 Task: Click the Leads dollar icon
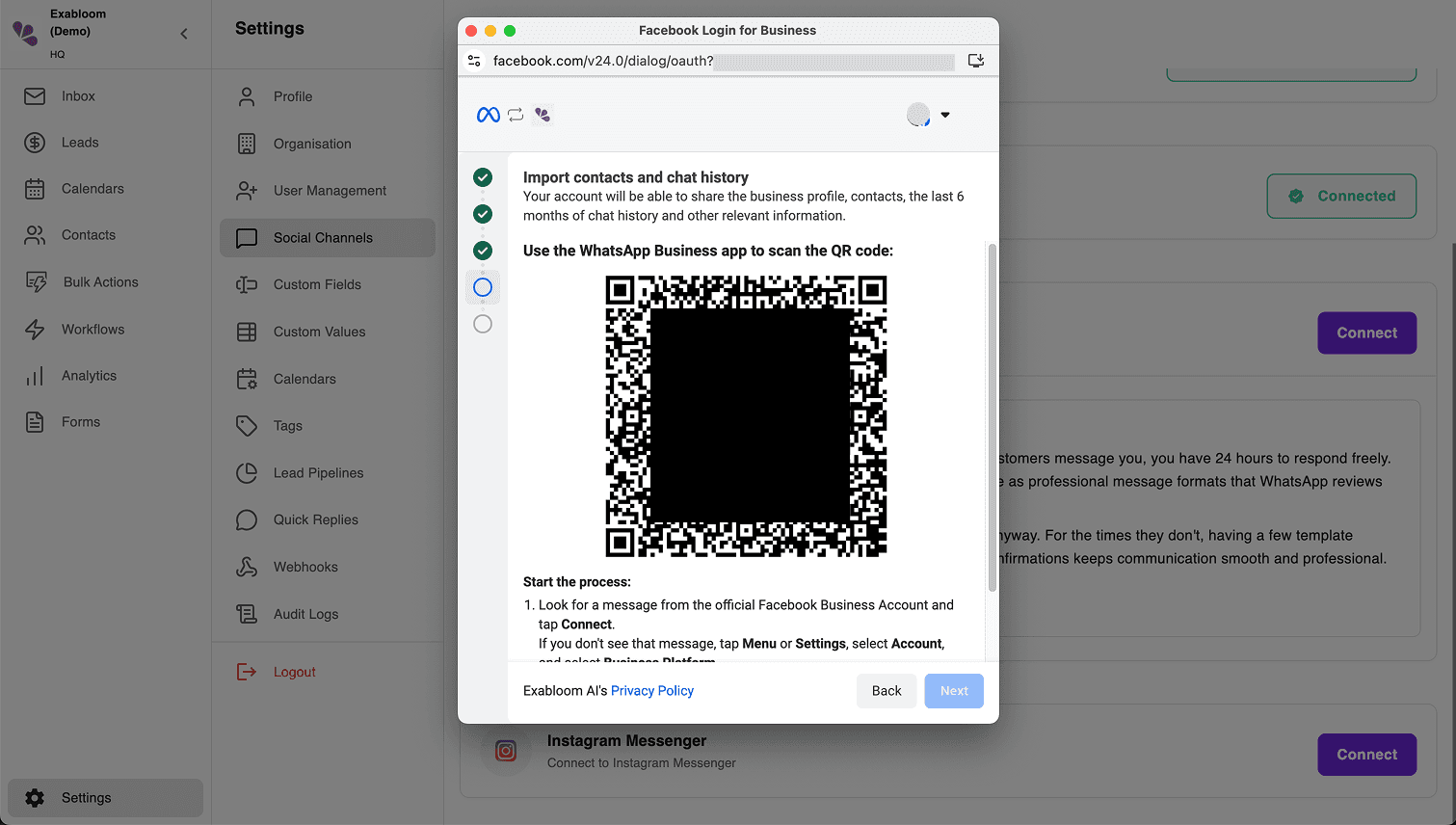tap(35, 143)
